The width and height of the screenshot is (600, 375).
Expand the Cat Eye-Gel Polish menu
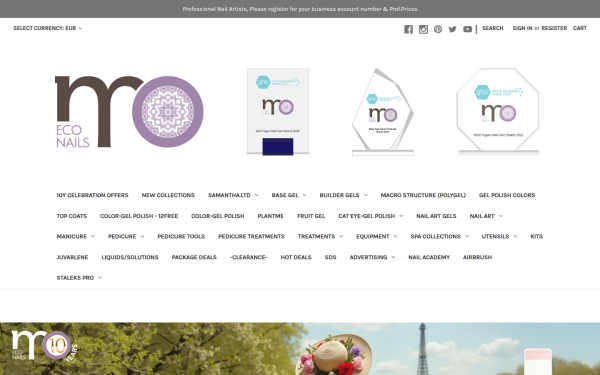coord(370,216)
